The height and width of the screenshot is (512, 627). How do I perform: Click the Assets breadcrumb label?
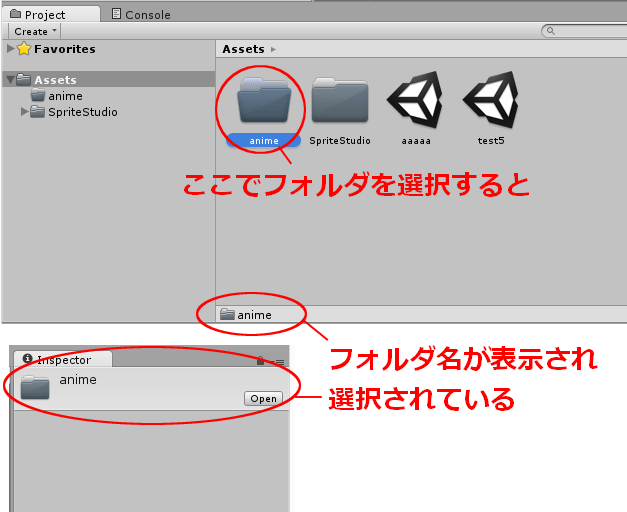[243, 49]
